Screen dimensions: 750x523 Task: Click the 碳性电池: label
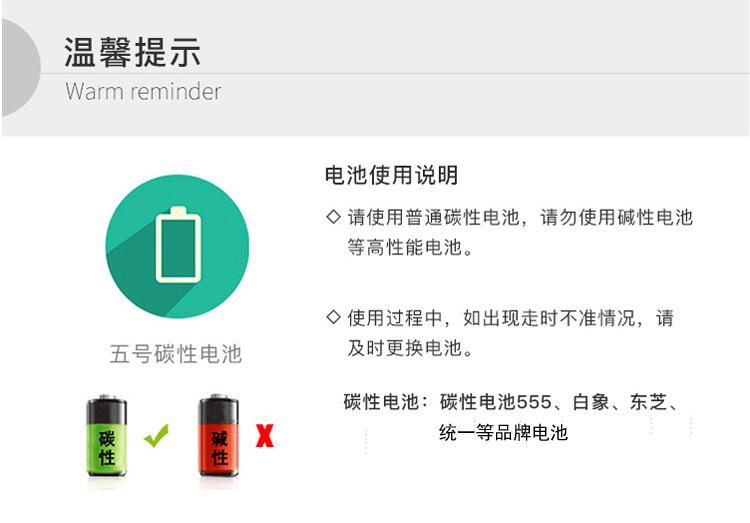(386, 402)
